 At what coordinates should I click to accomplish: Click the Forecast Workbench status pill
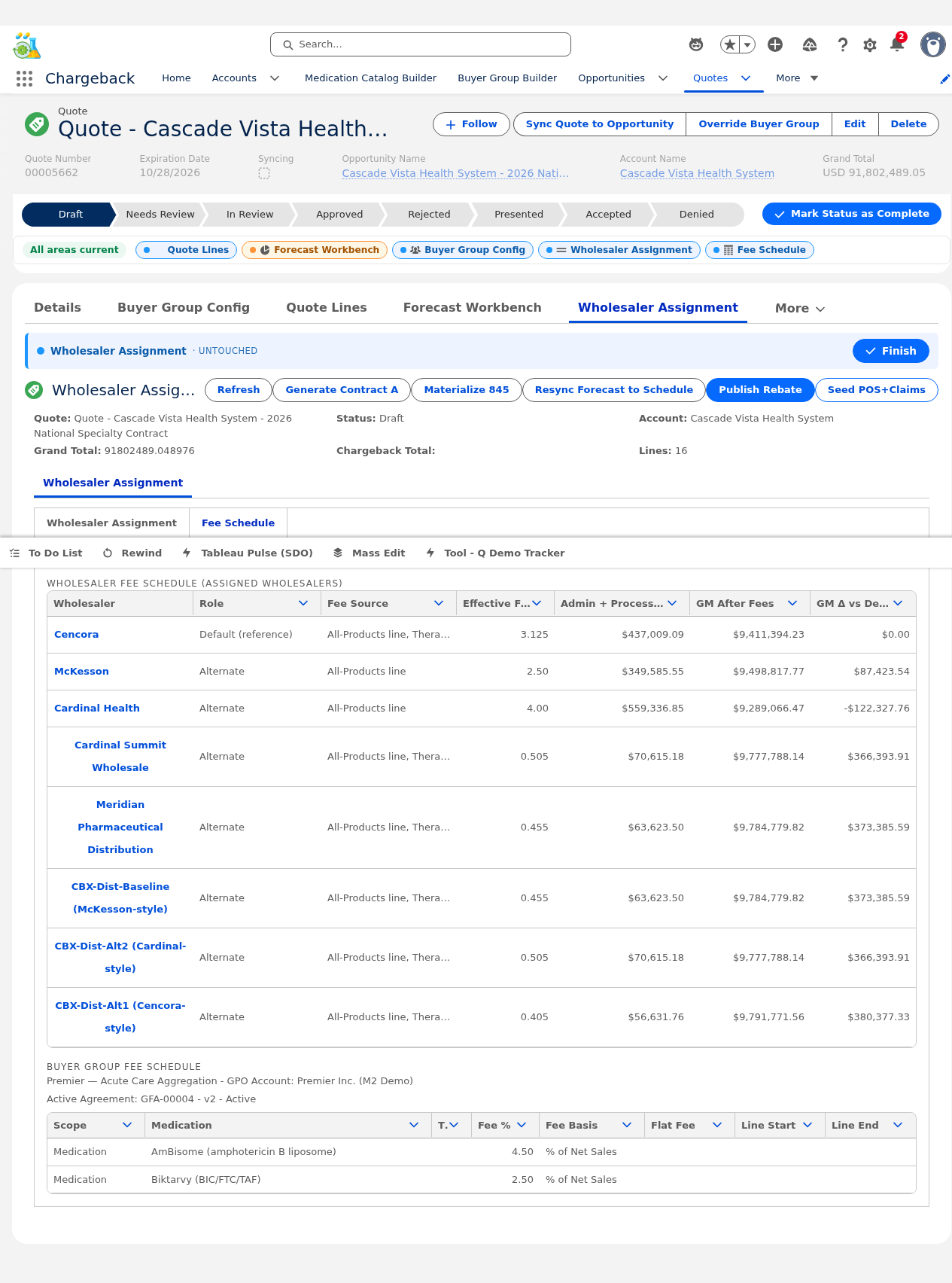[x=315, y=250]
